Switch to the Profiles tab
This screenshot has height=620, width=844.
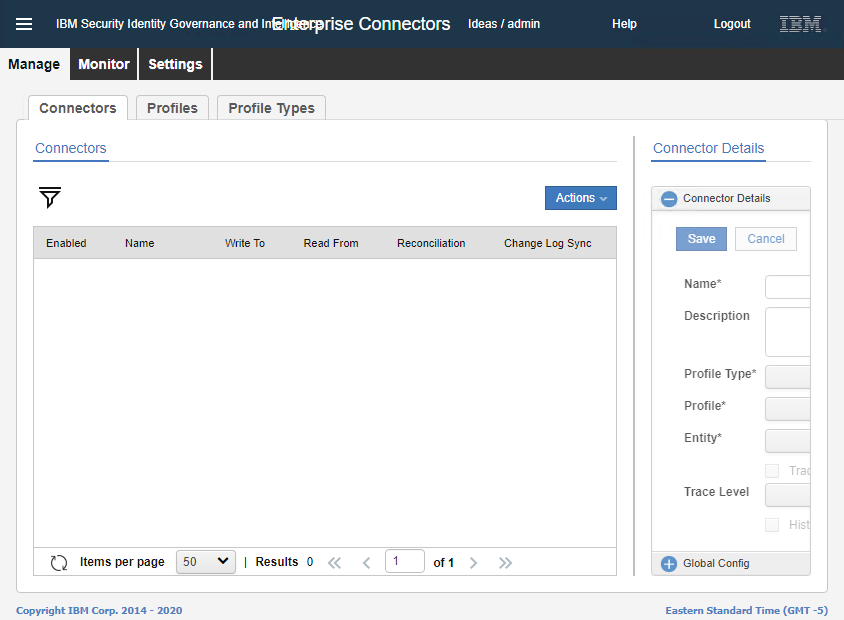click(x=172, y=108)
